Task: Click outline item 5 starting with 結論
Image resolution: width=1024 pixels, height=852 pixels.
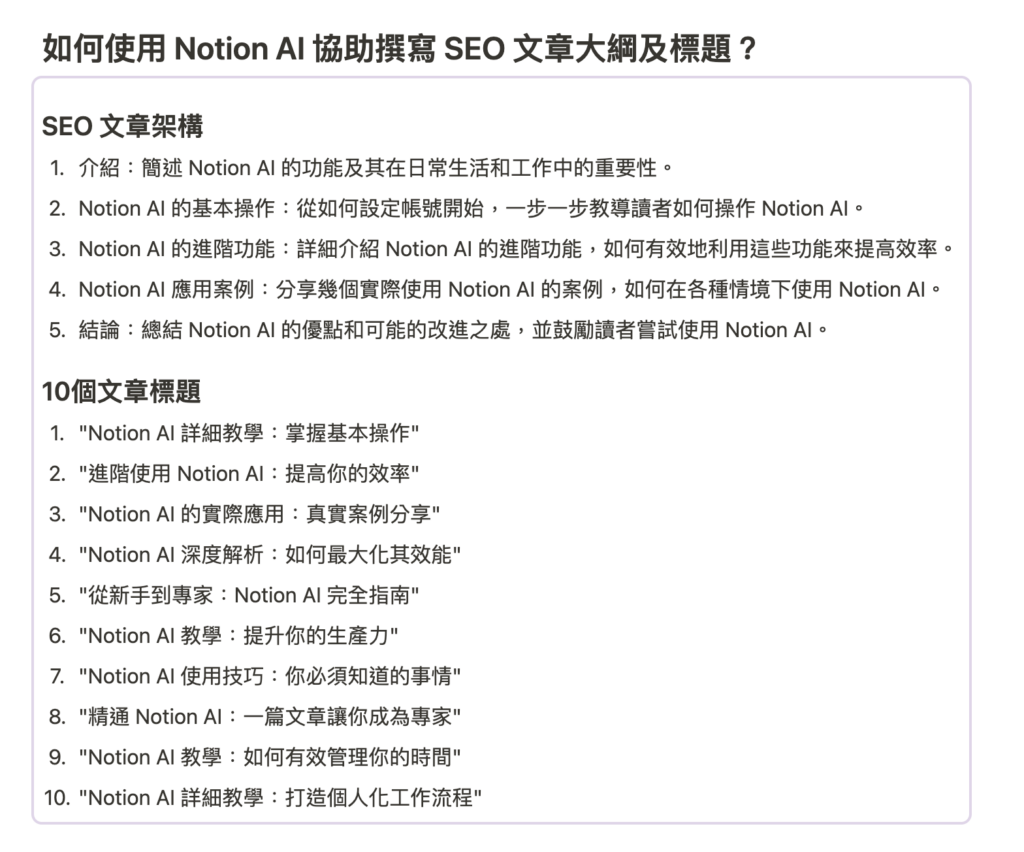Action: pos(453,330)
